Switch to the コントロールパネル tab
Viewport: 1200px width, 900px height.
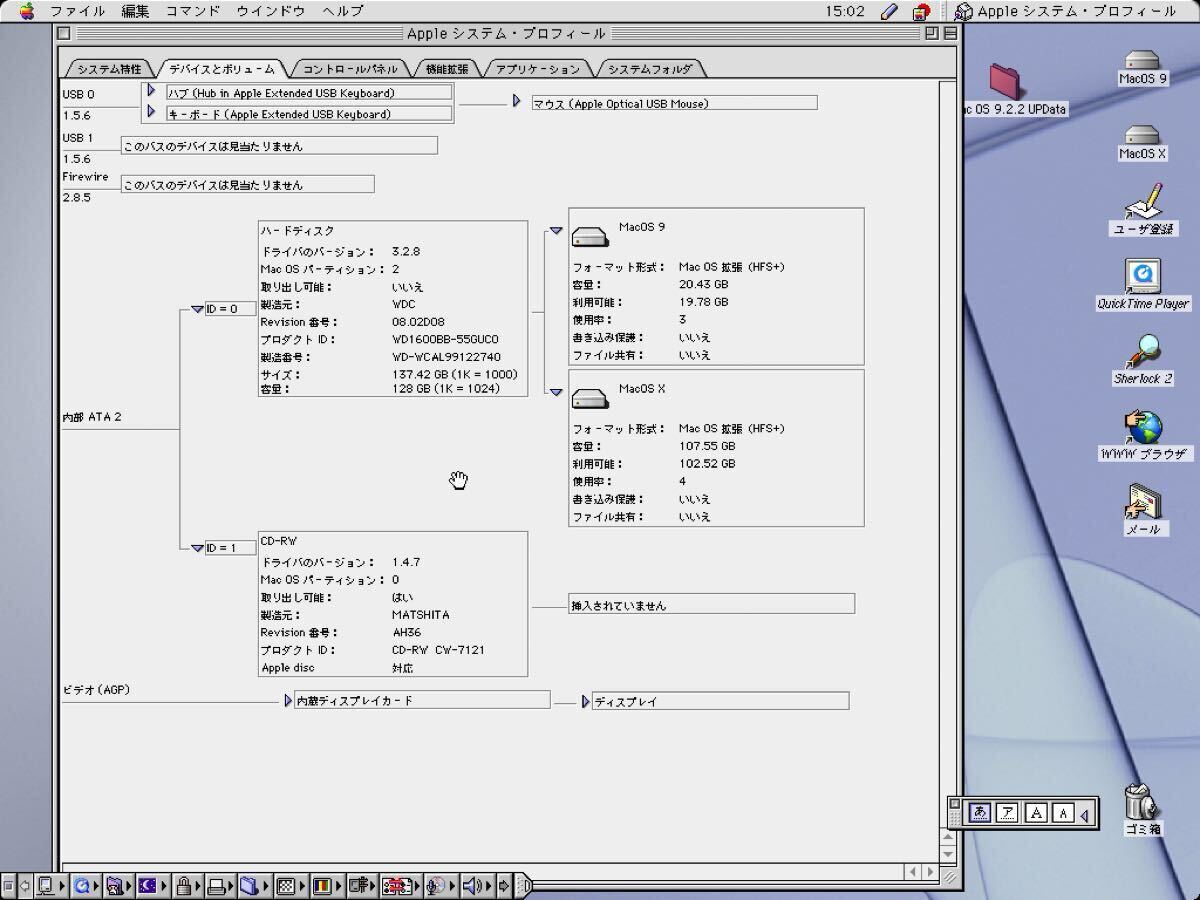(350, 69)
